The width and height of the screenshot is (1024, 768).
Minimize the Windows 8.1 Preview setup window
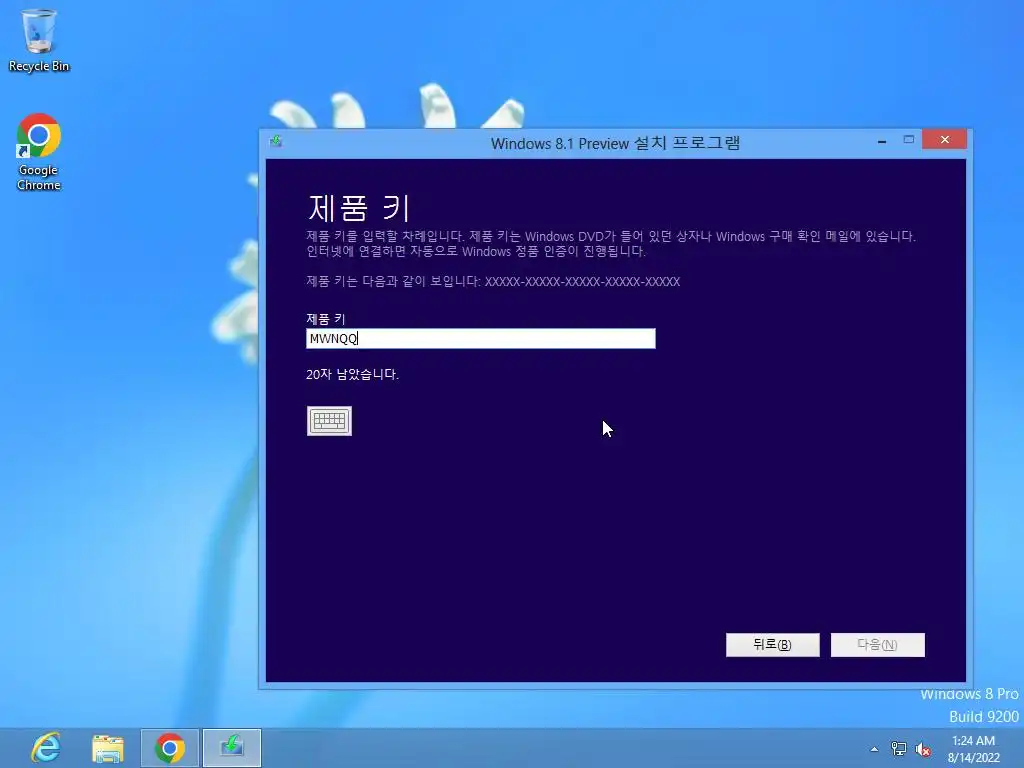(882, 140)
